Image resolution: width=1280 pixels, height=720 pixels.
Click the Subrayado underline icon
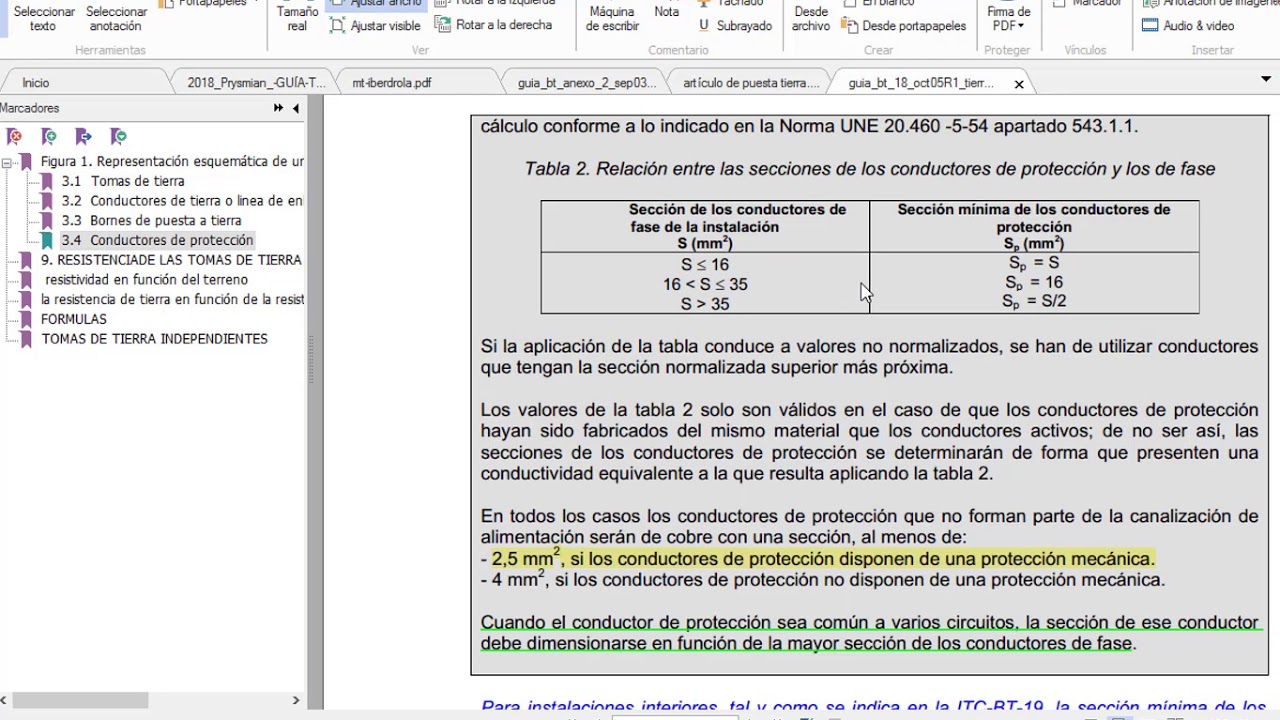tap(704, 25)
